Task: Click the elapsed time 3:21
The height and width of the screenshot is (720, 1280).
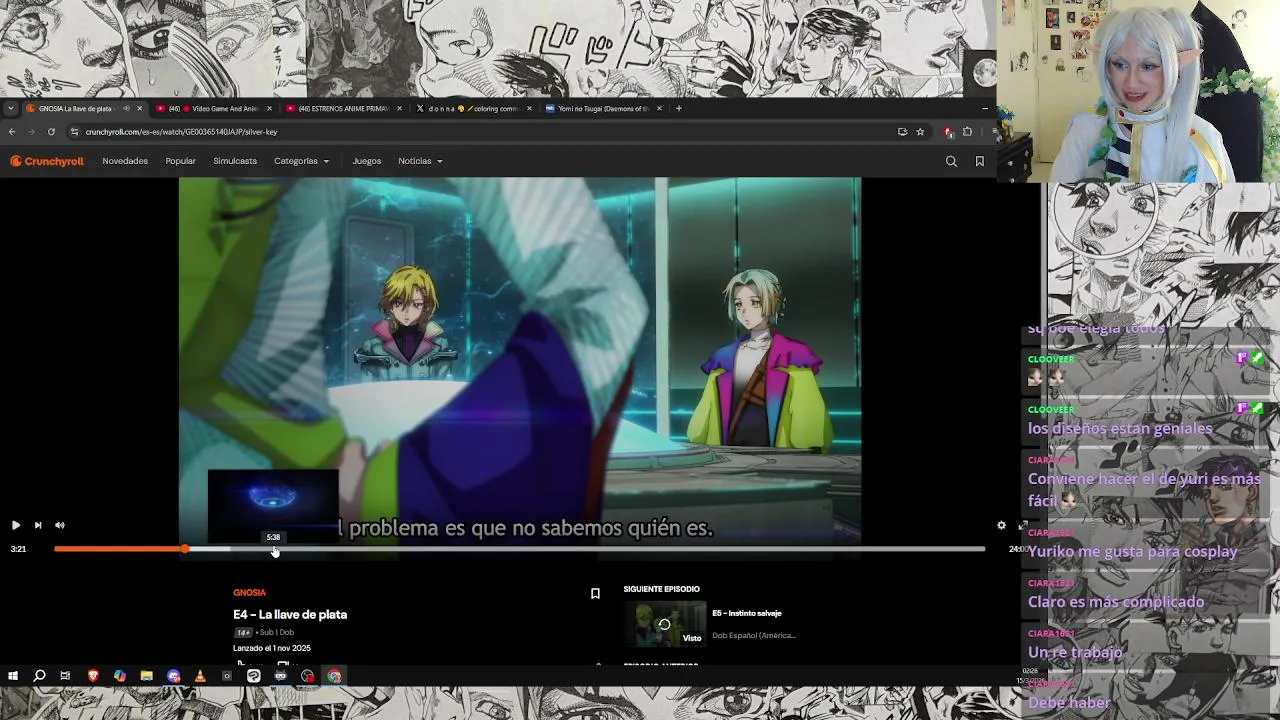Action: (18, 549)
